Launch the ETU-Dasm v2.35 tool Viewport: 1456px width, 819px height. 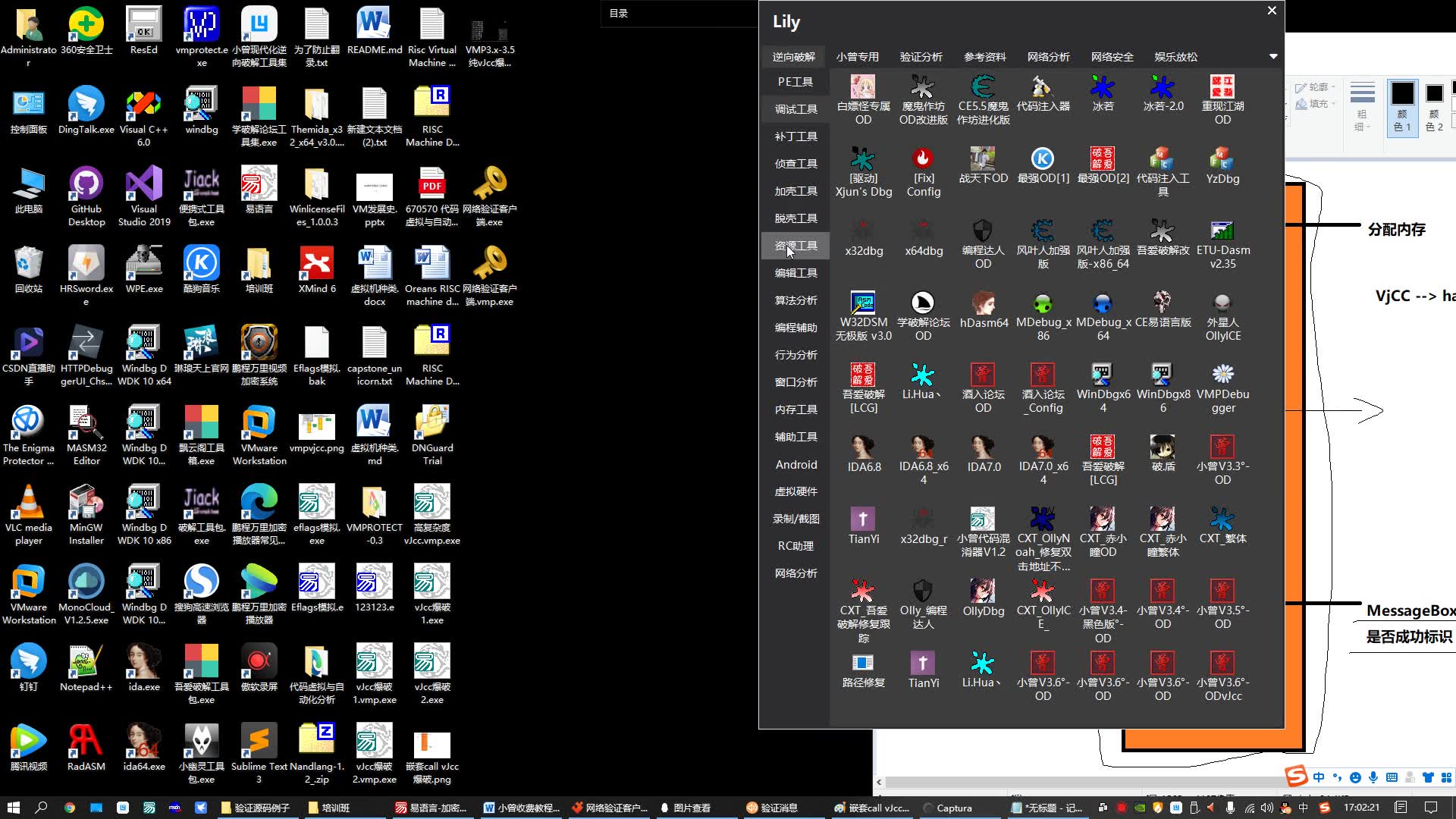pos(1222,232)
